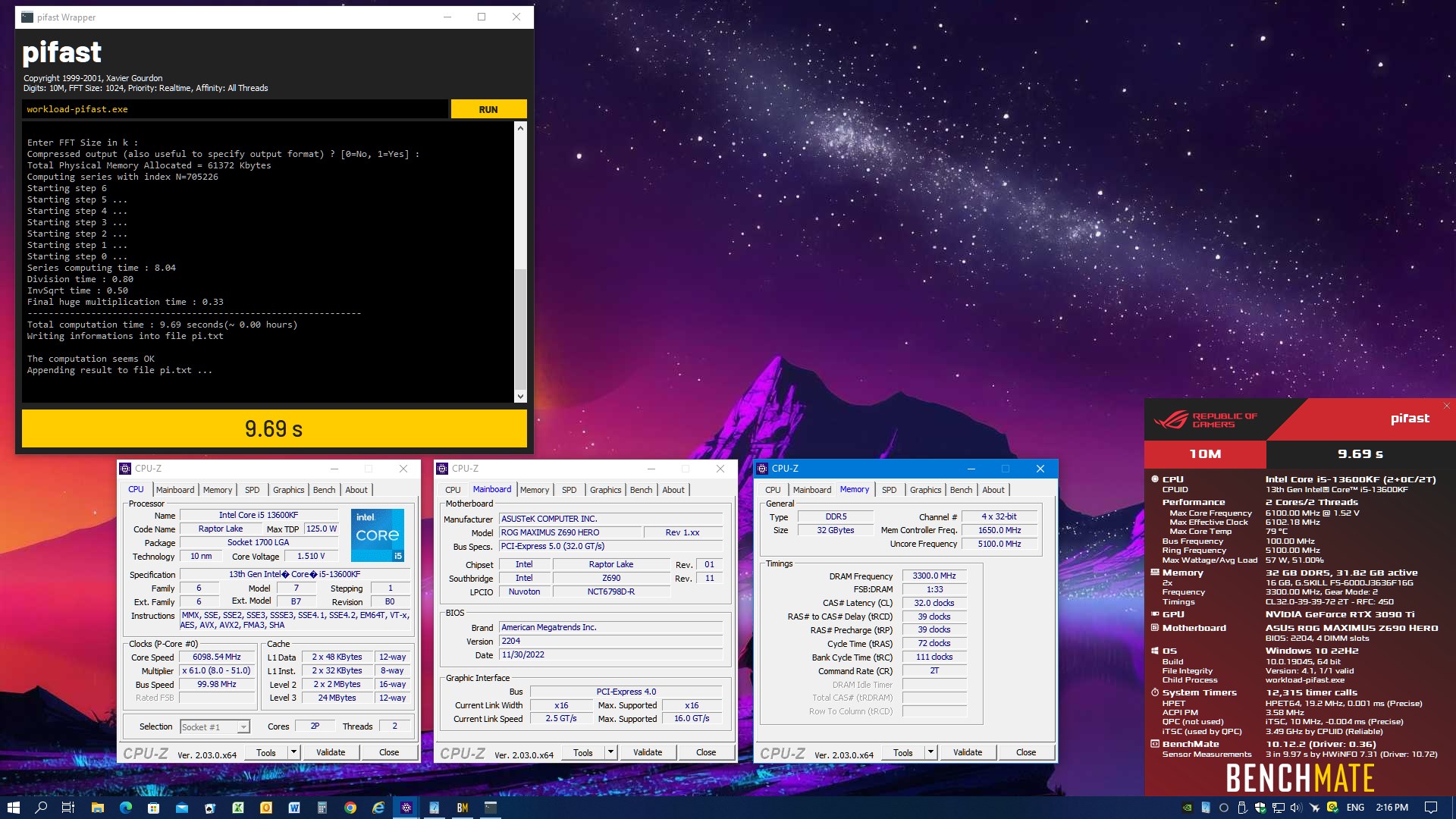Open SPD tab in first CPU-Z window
Image resolution: width=1456 pixels, height=819 pixels.
click(x=253, y=490)
